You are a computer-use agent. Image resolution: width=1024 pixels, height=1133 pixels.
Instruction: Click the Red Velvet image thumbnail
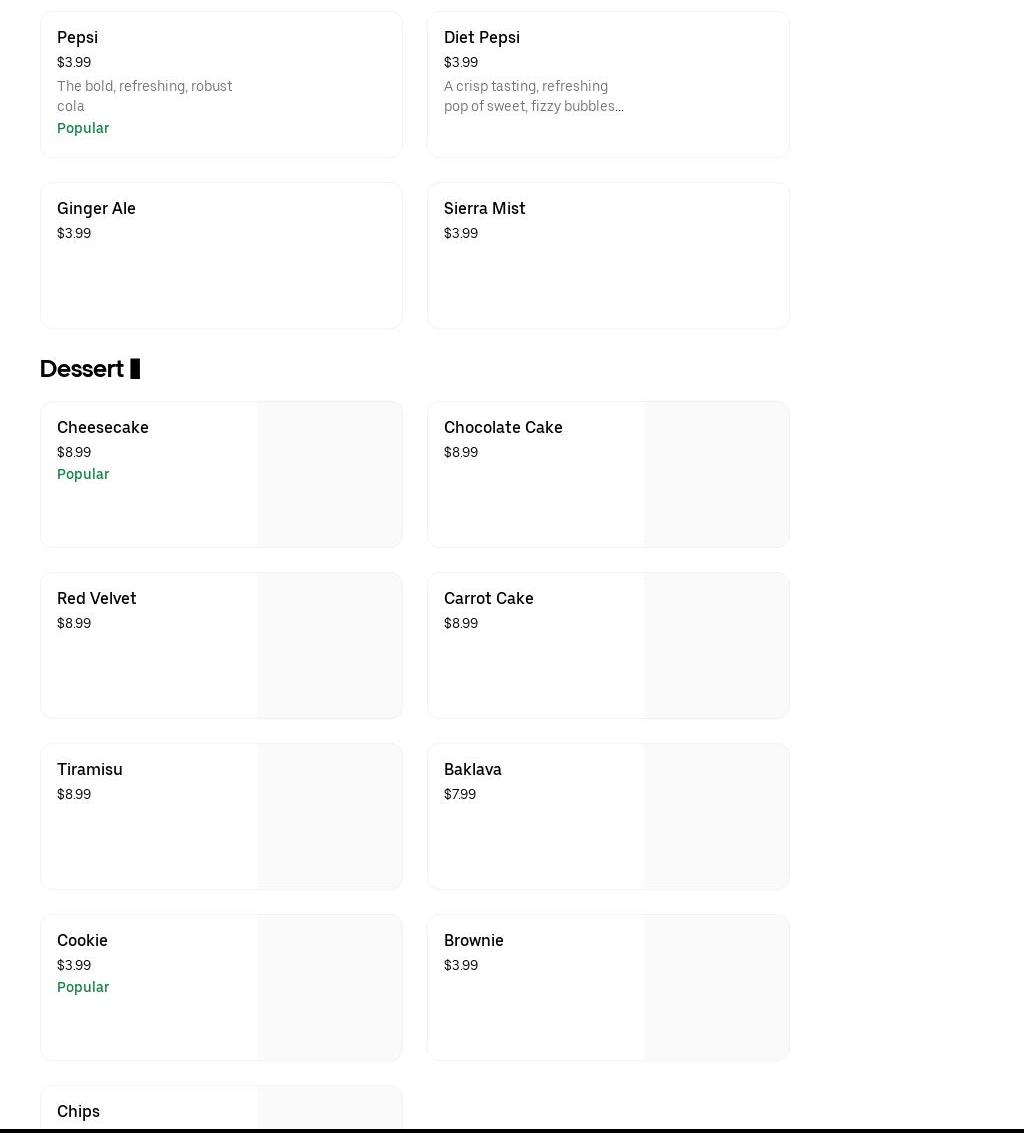329,646
